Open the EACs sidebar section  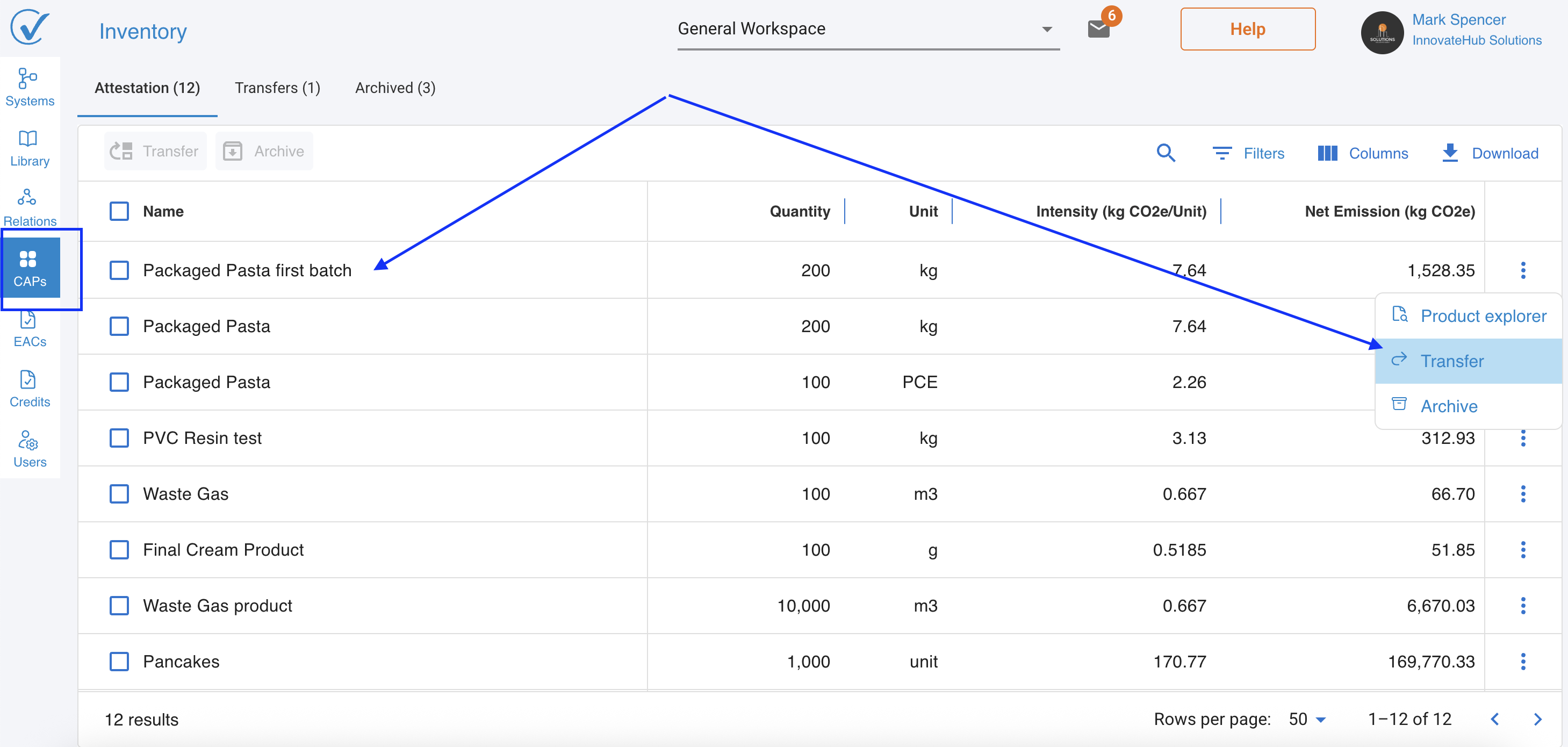[29, 329]
